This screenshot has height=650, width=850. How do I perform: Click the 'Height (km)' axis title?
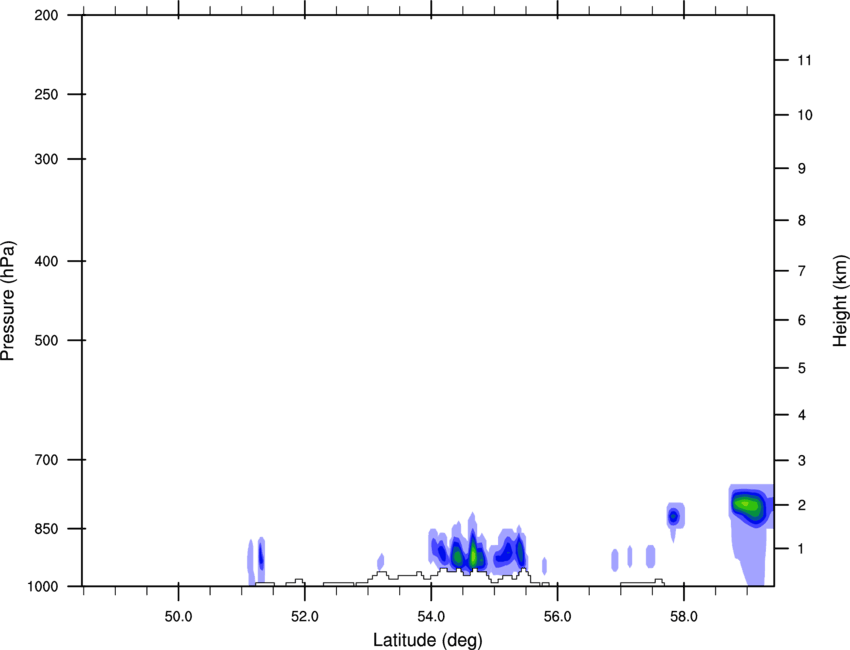click(840, 301)
